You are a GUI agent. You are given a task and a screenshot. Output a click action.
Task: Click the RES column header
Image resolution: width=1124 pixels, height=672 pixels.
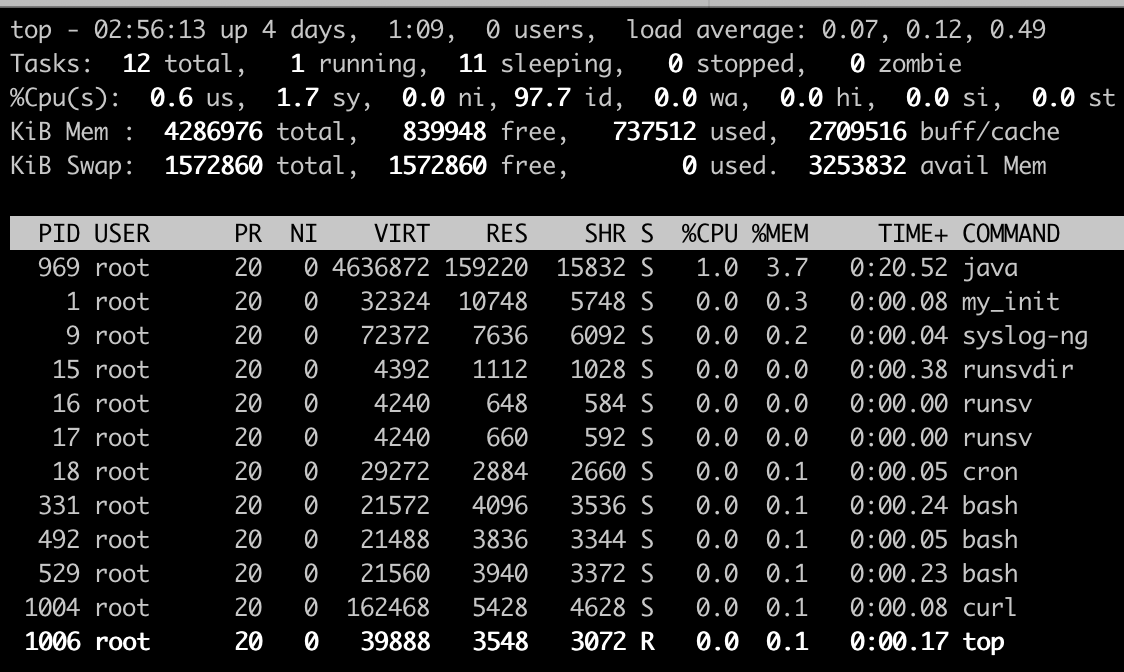click(x=507, y=234)
